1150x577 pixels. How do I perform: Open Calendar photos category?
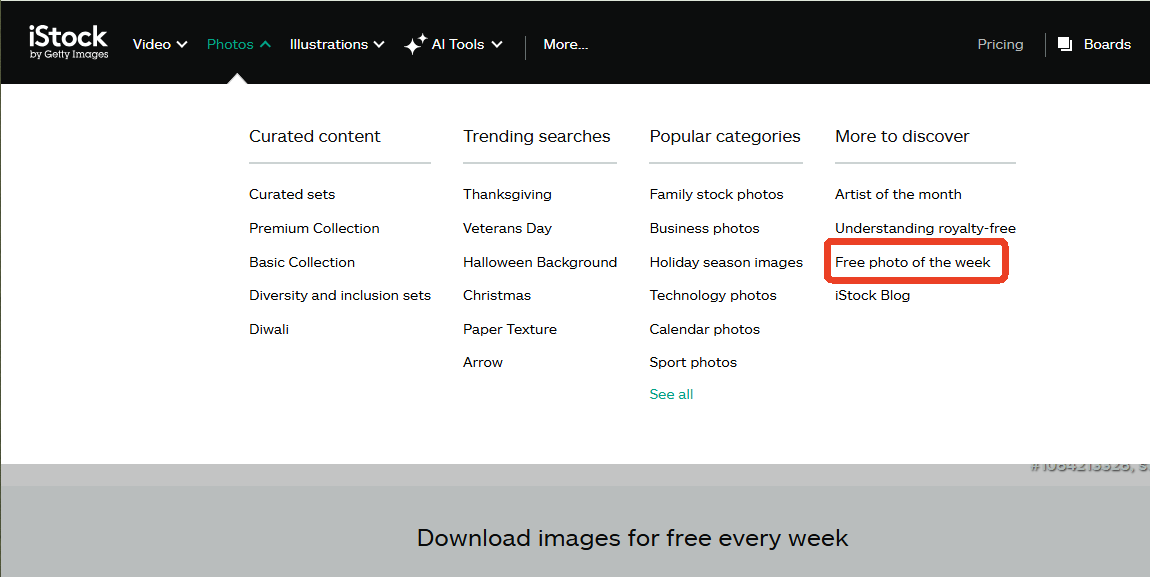point(705,329)
